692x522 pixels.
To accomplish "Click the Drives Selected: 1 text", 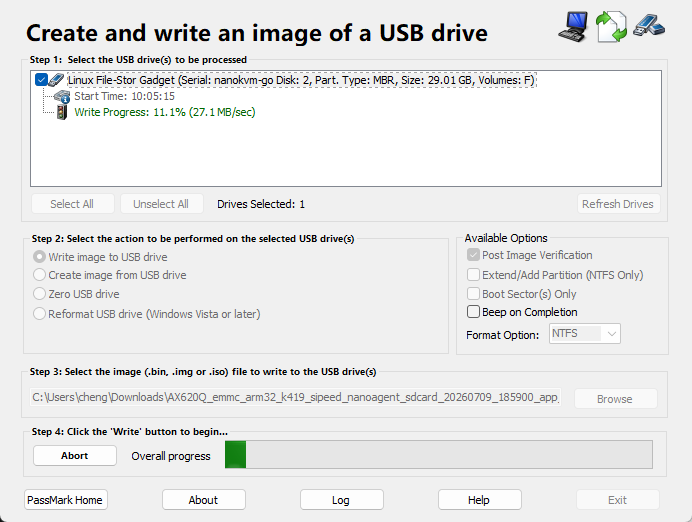I will click(261, 204).
